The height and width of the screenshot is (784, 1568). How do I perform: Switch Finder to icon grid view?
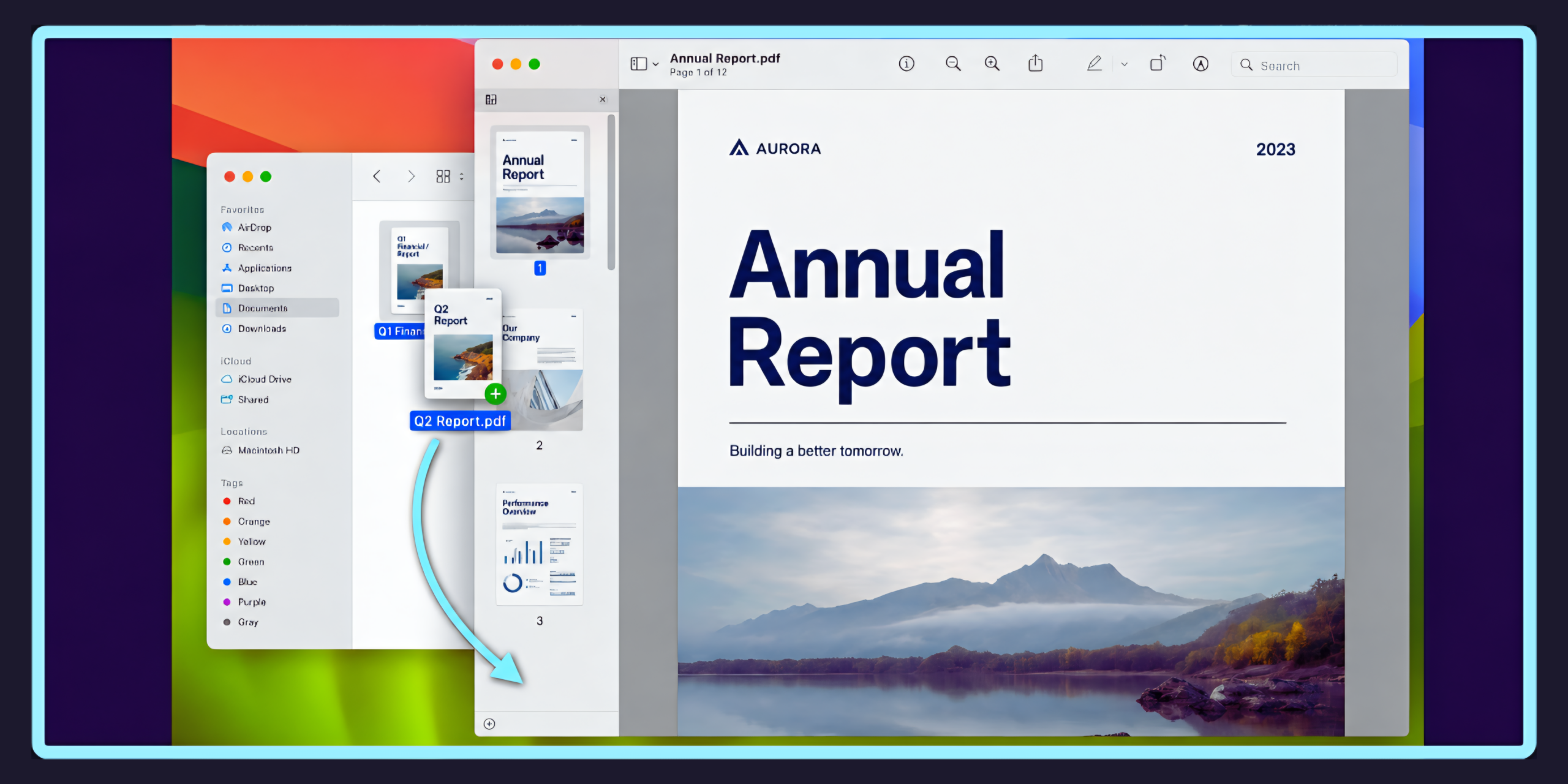click(x=443, y=176)
